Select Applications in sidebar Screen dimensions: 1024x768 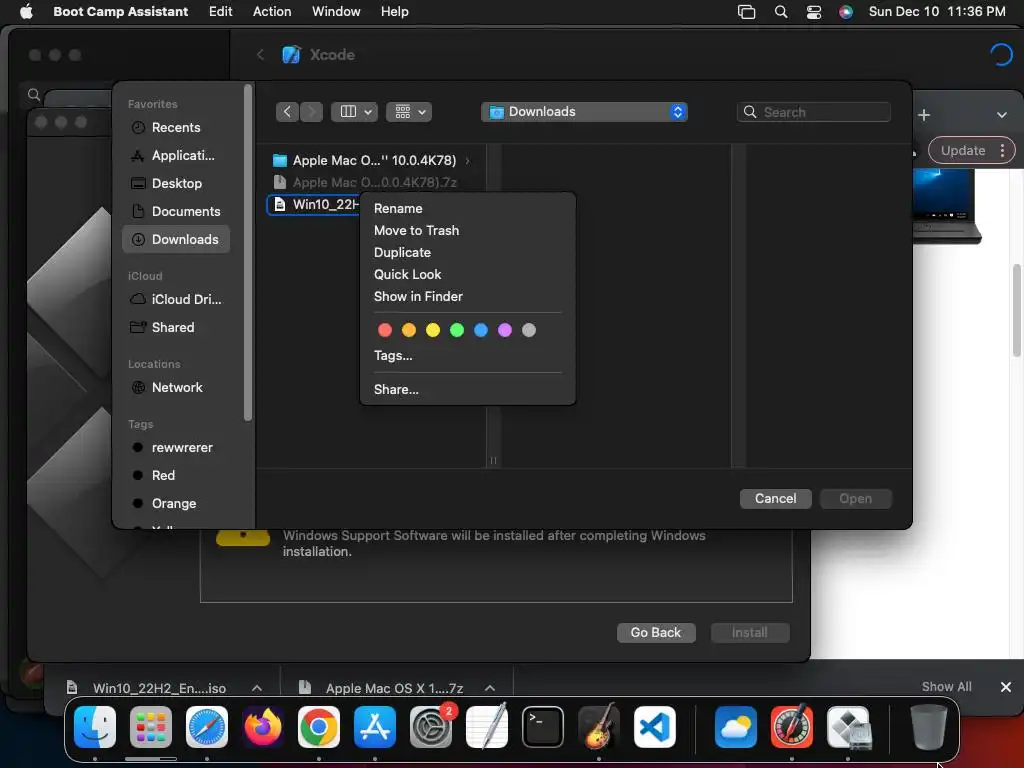176,156
